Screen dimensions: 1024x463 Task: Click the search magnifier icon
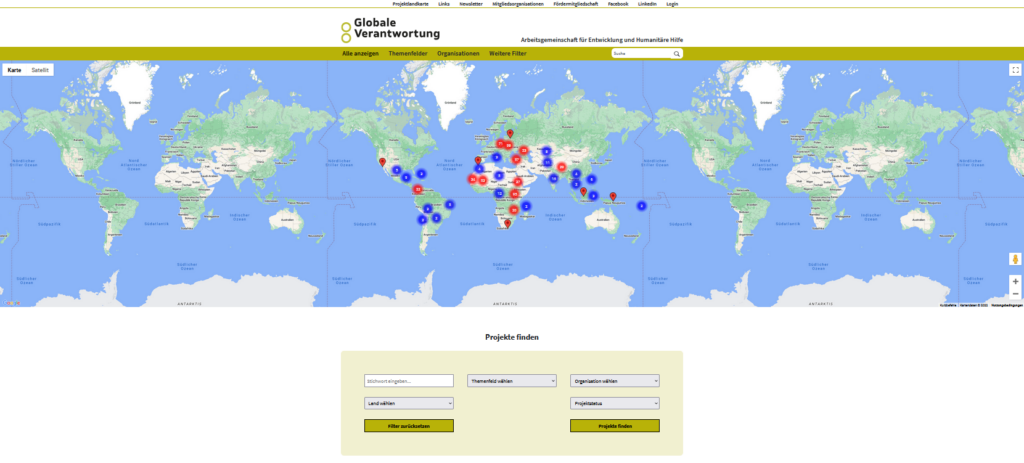[676, 53]
